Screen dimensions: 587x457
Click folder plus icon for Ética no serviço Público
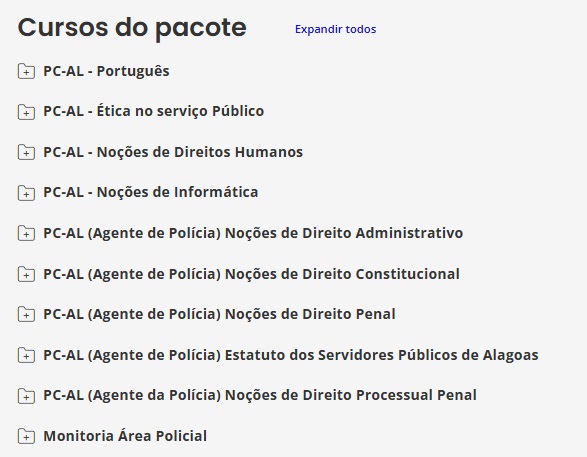26,112
